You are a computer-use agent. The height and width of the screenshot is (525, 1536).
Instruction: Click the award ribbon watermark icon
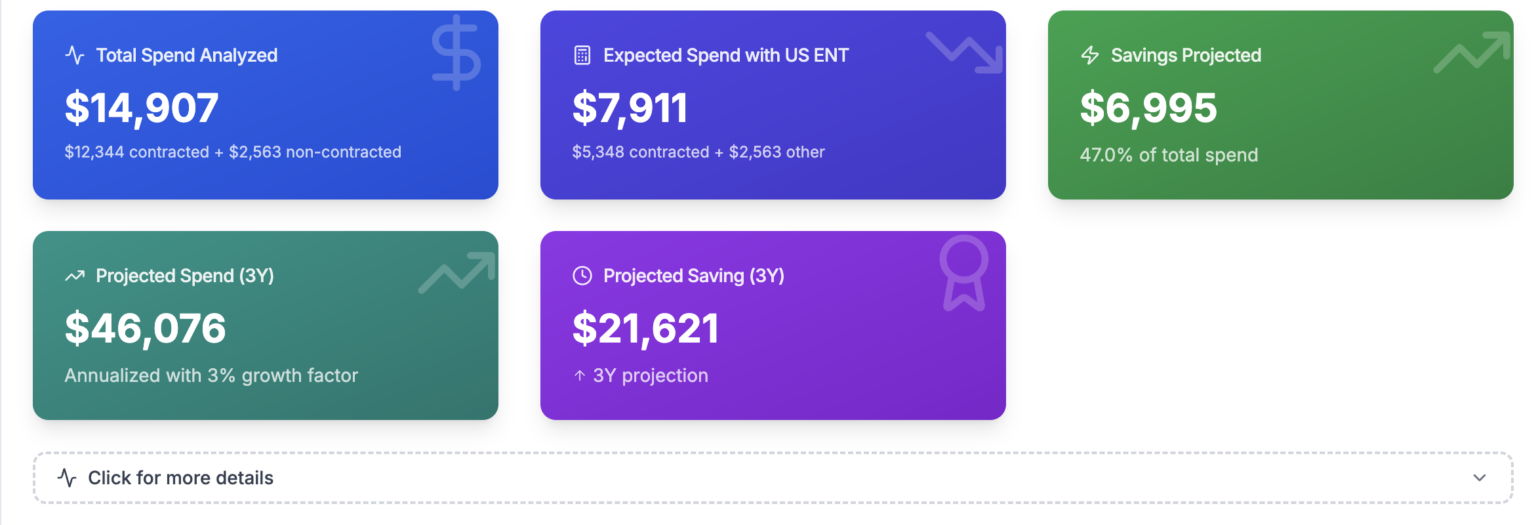click(963, 273)
